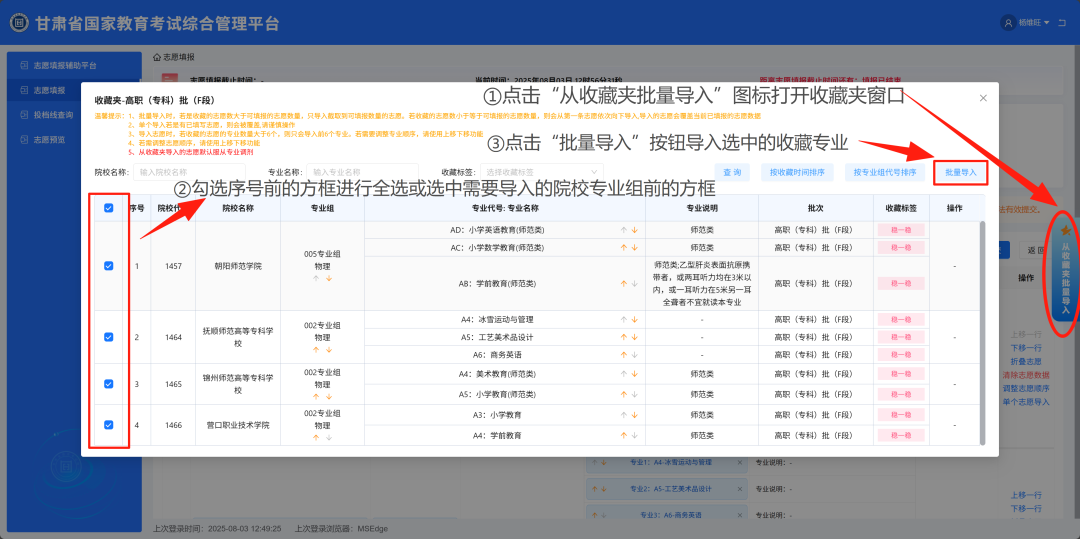1080x539 pixels.
Task: Click 稳一稳 tag of AD 小学英语教育
Action: click(x=901, y=230)
